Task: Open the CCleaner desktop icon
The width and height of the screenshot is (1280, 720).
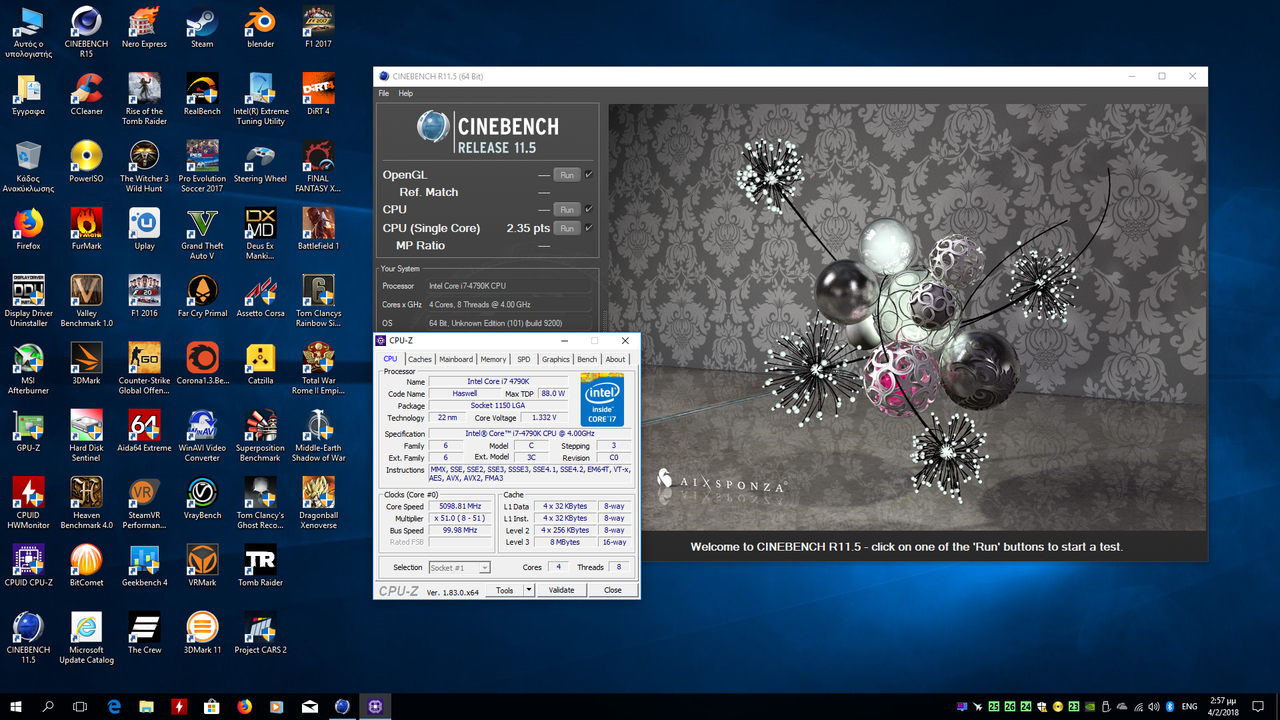Action: point(86,94)
